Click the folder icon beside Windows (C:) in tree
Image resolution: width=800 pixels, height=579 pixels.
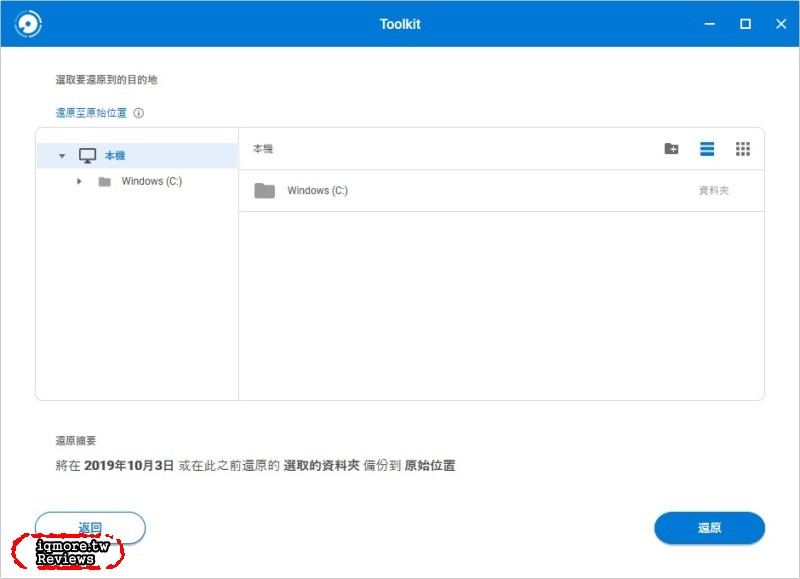(x=104, y=181)
